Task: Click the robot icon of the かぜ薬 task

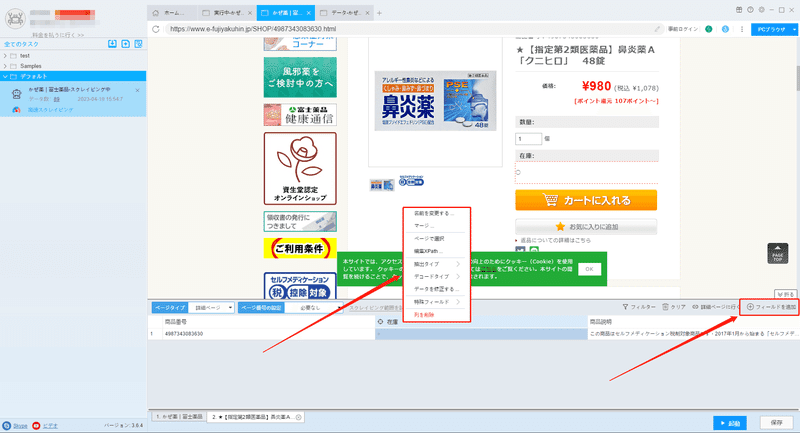Action: [x=17, y=94]
